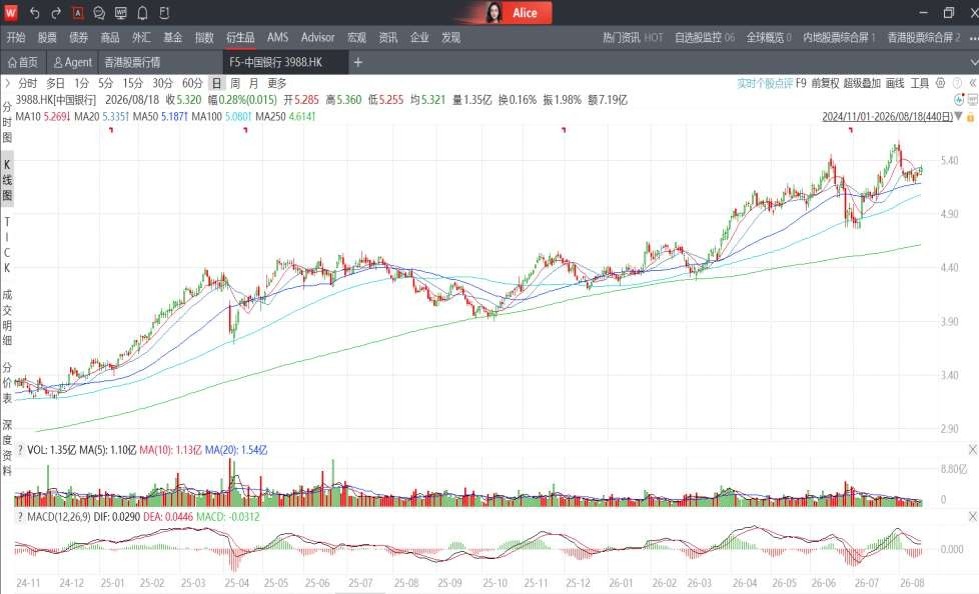Toggle 前复权 price adjustment mode

[825, 82]
